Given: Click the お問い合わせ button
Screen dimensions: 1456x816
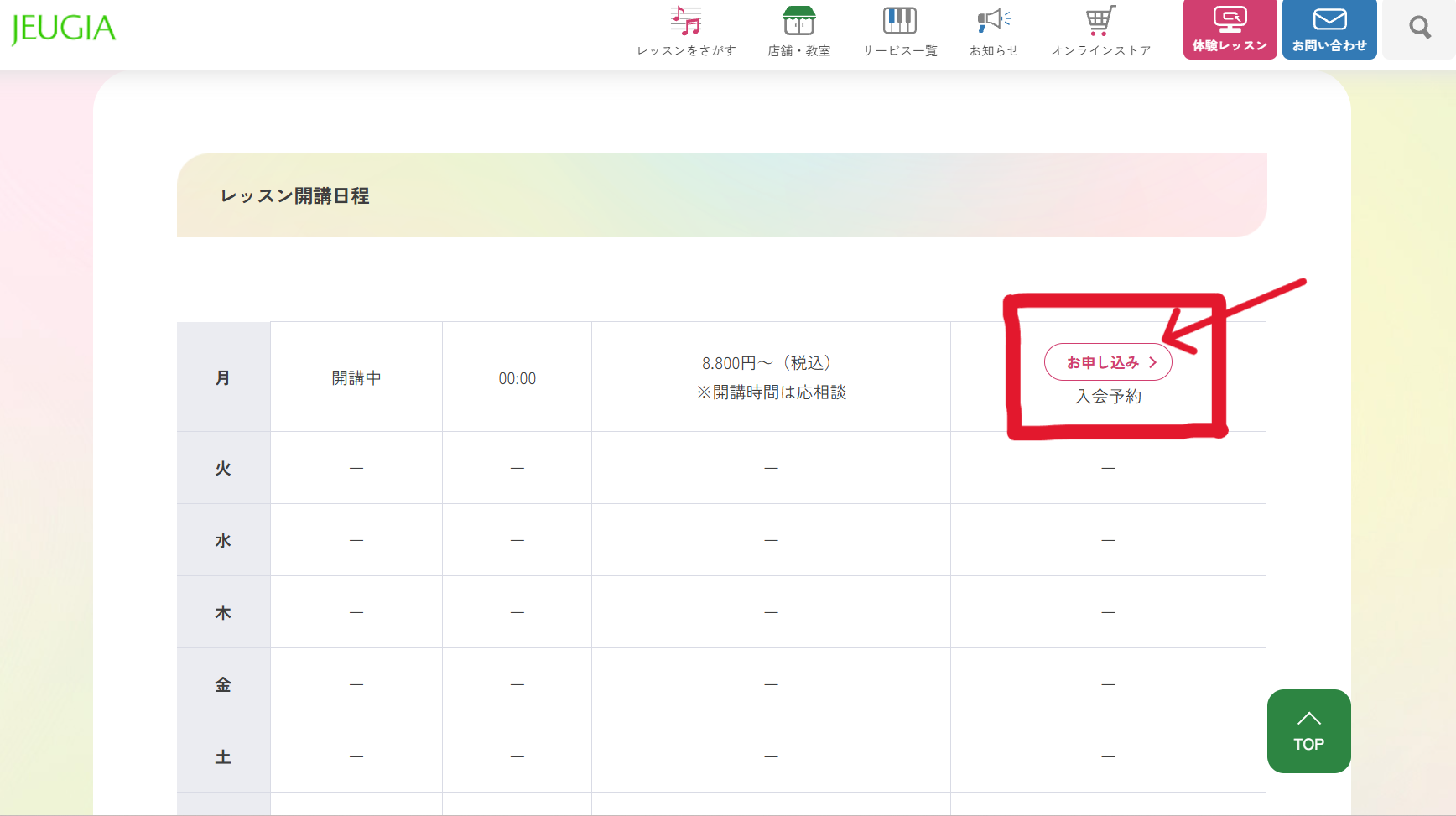Looking at the screenshot, I should pyautogui.click(x=1329, y=29).
